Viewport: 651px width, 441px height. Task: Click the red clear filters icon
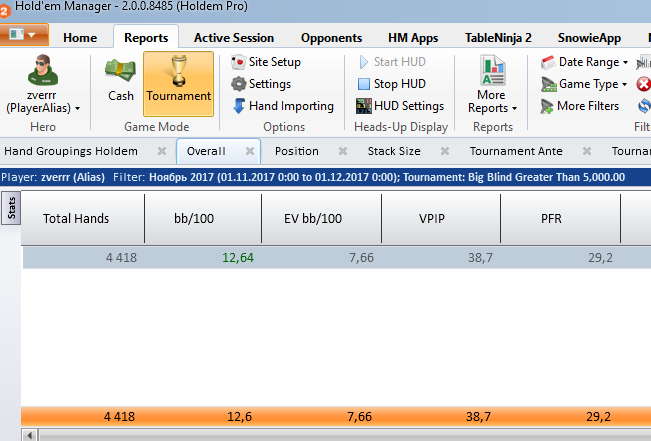click(644, 84)
